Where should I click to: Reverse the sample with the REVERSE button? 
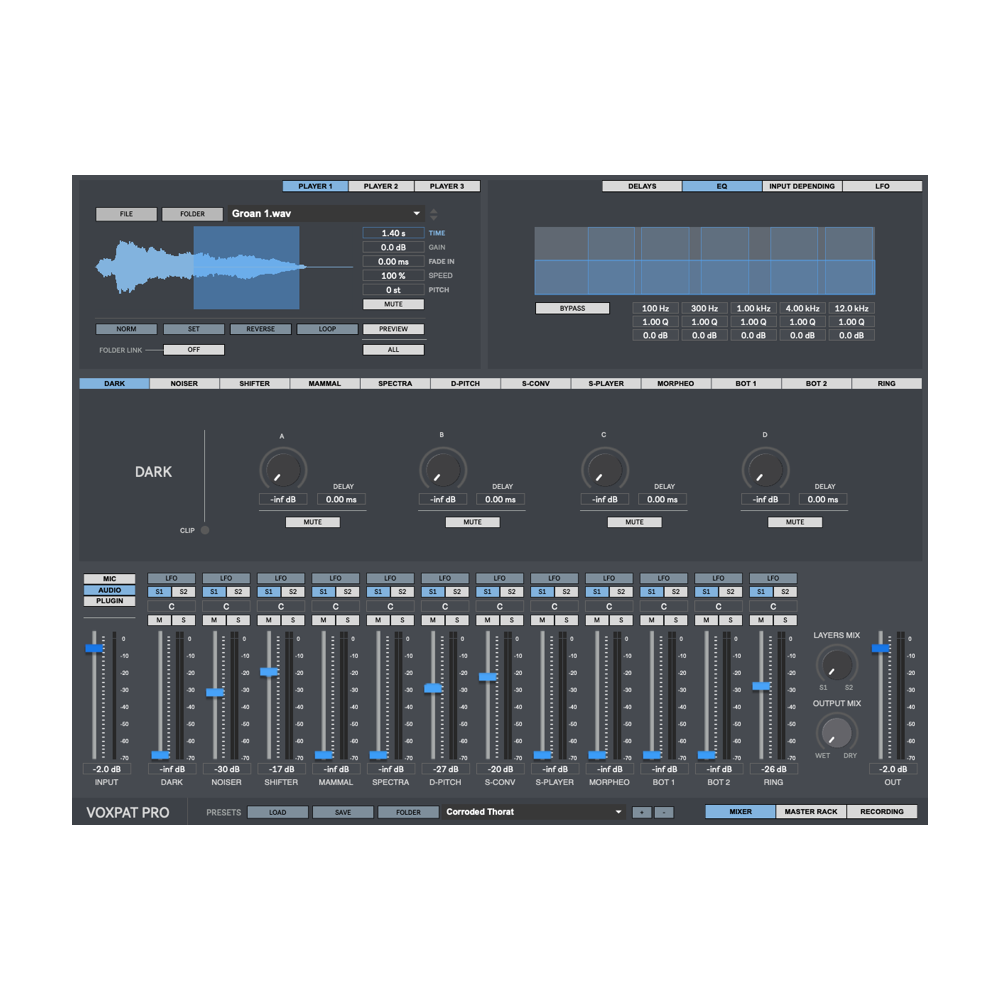261,328
